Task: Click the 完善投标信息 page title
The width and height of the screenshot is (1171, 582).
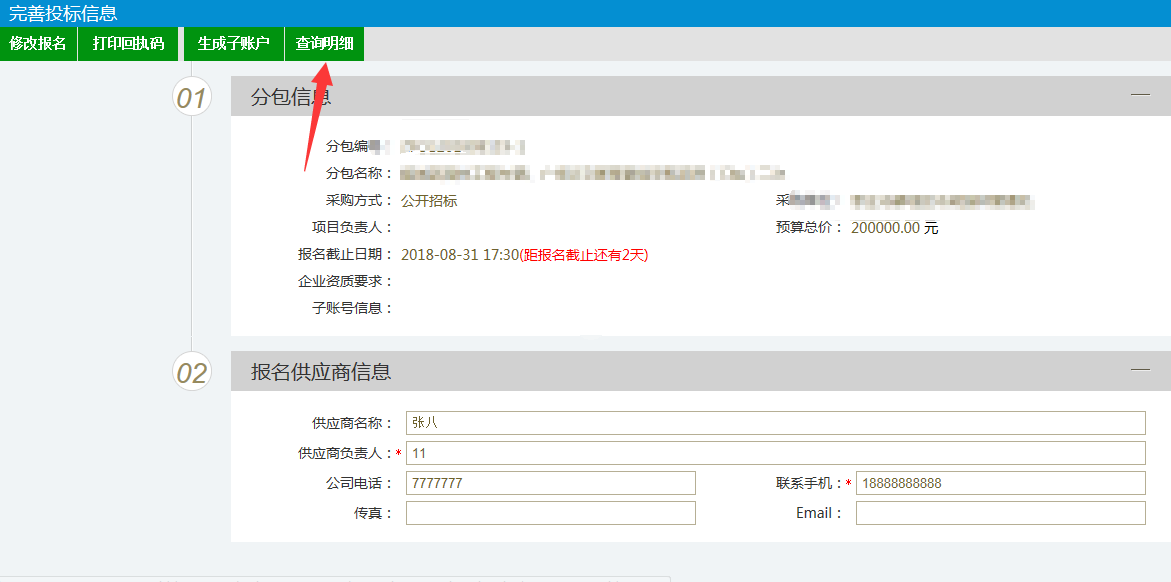Action: [x=63, y=13]
